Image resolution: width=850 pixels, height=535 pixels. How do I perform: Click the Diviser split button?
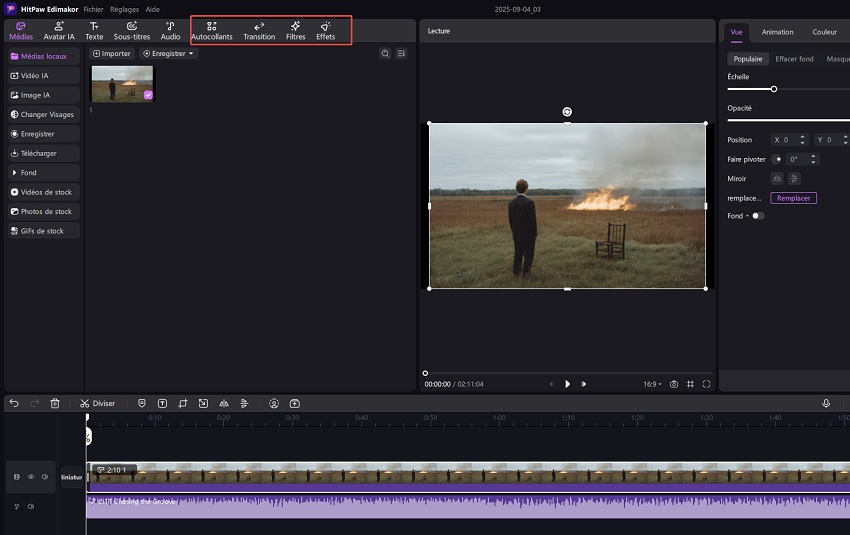pyautogui.click(x=98, y=403)
